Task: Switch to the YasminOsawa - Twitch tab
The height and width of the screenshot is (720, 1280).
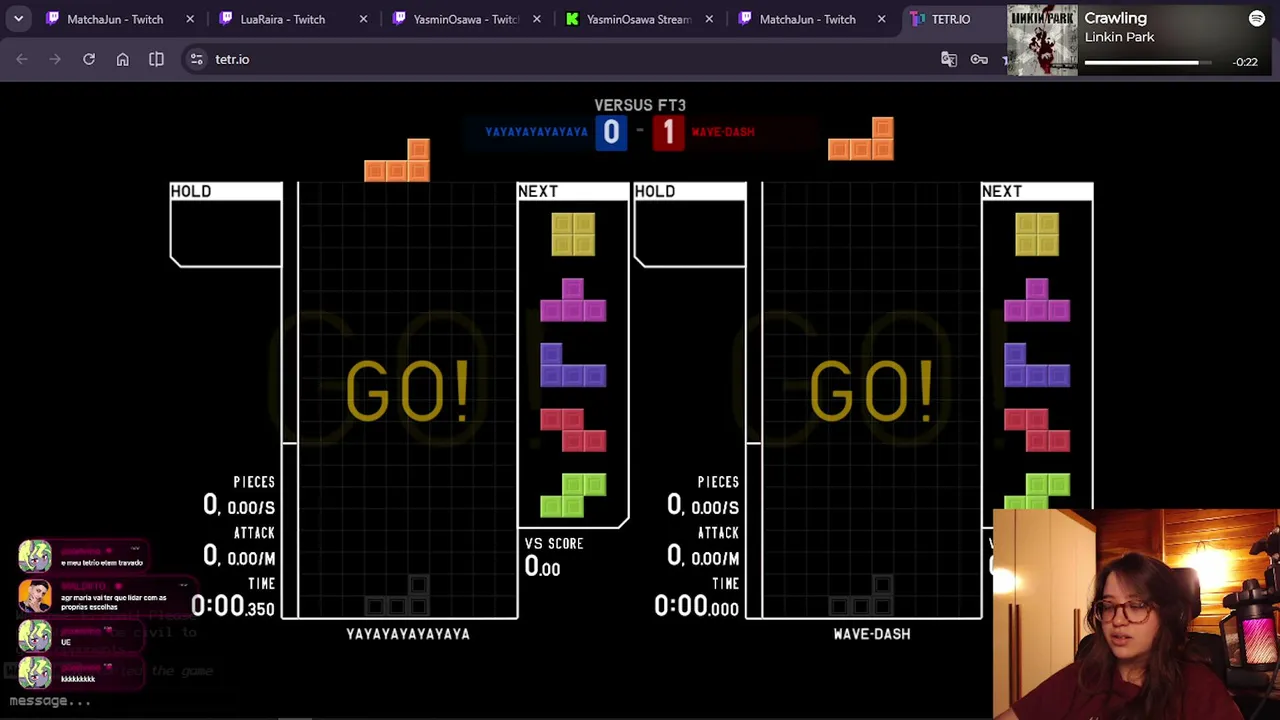Action: [x=465, y=19]
